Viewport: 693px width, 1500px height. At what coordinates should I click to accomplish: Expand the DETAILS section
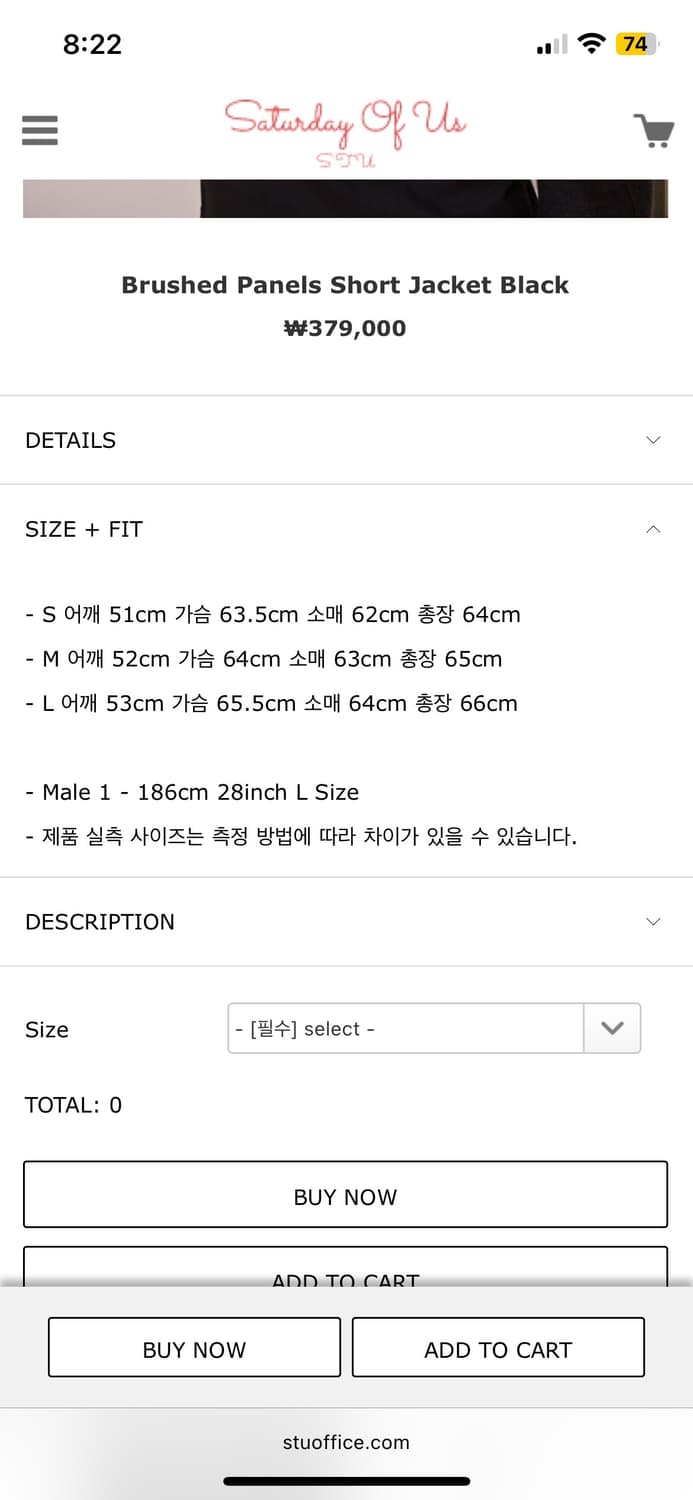click(x=345, y=440)
